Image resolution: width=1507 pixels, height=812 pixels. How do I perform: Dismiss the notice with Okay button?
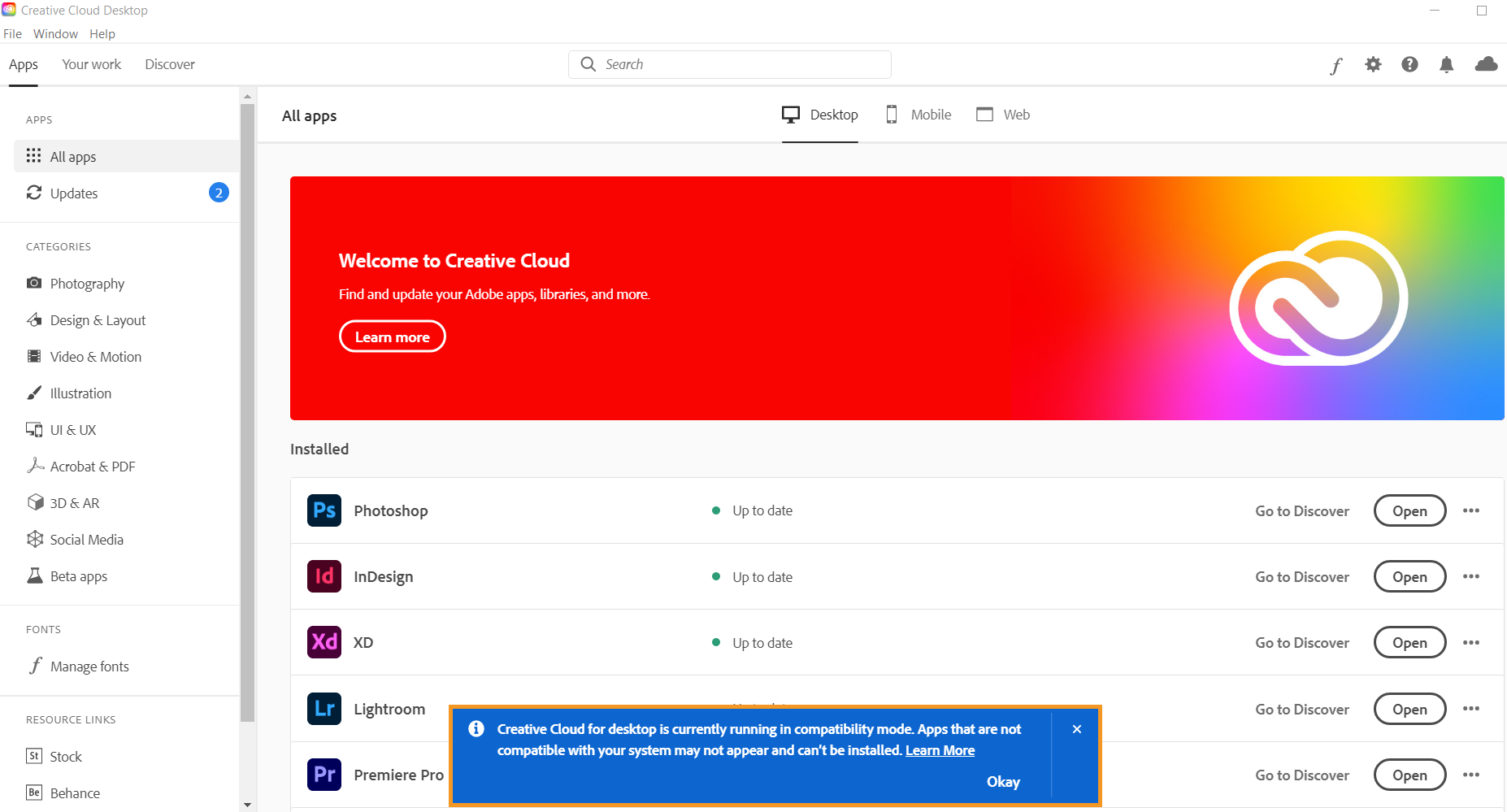(1003, 781)
